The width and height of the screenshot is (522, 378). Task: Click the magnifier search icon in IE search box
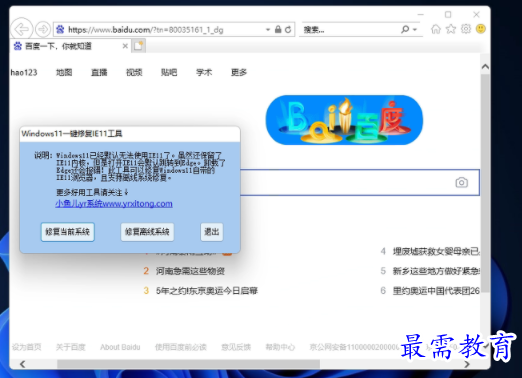[405, 30]
